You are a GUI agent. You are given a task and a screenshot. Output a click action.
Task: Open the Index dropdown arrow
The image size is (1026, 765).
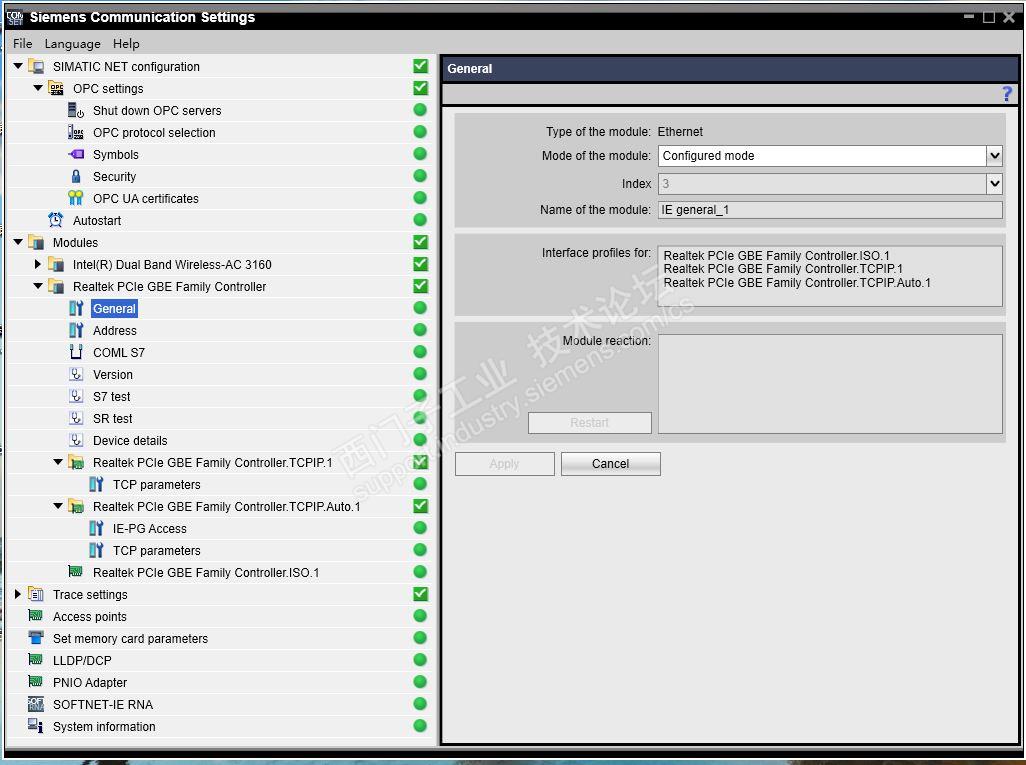click(x=995, y=183)
